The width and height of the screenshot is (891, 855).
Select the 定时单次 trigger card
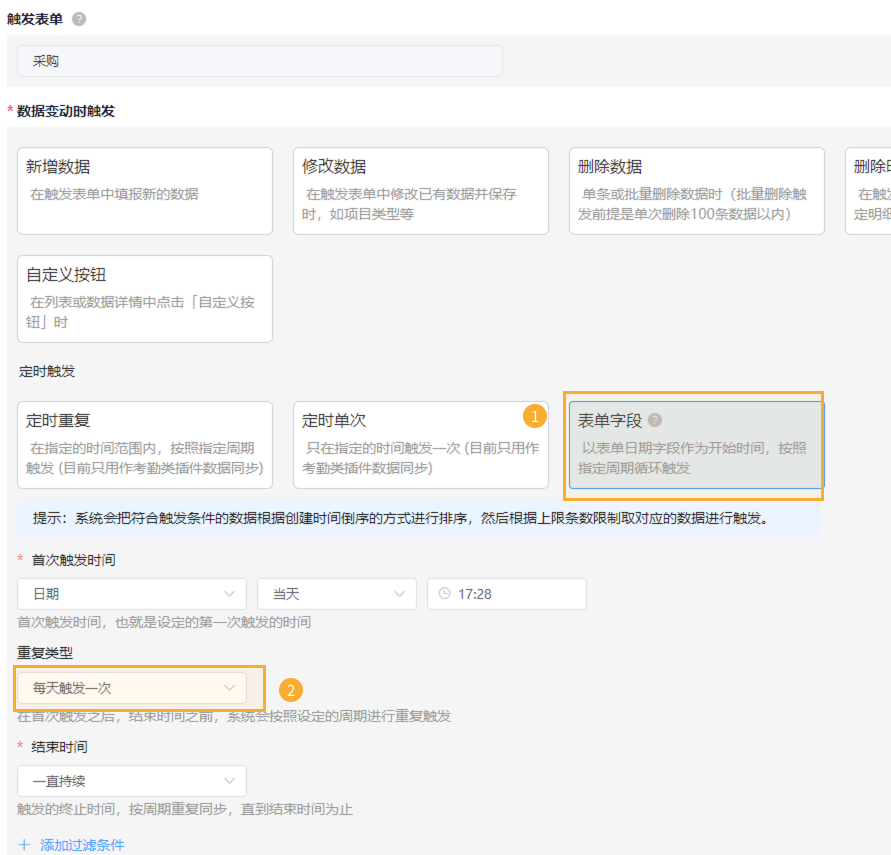(421, 445)
